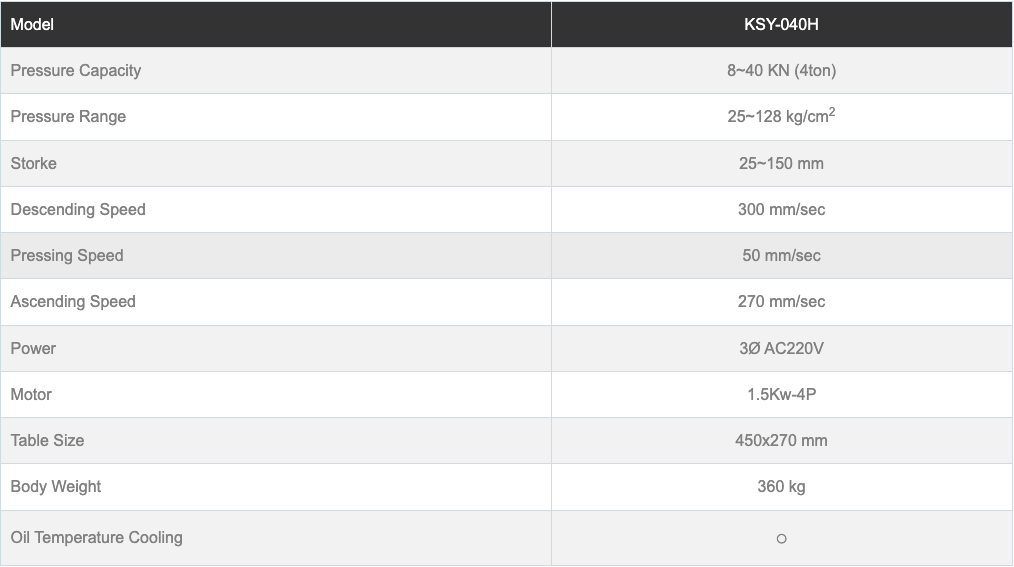Click the Pressure Capacity row label
1014x567 pixels.
coord(76,70)
